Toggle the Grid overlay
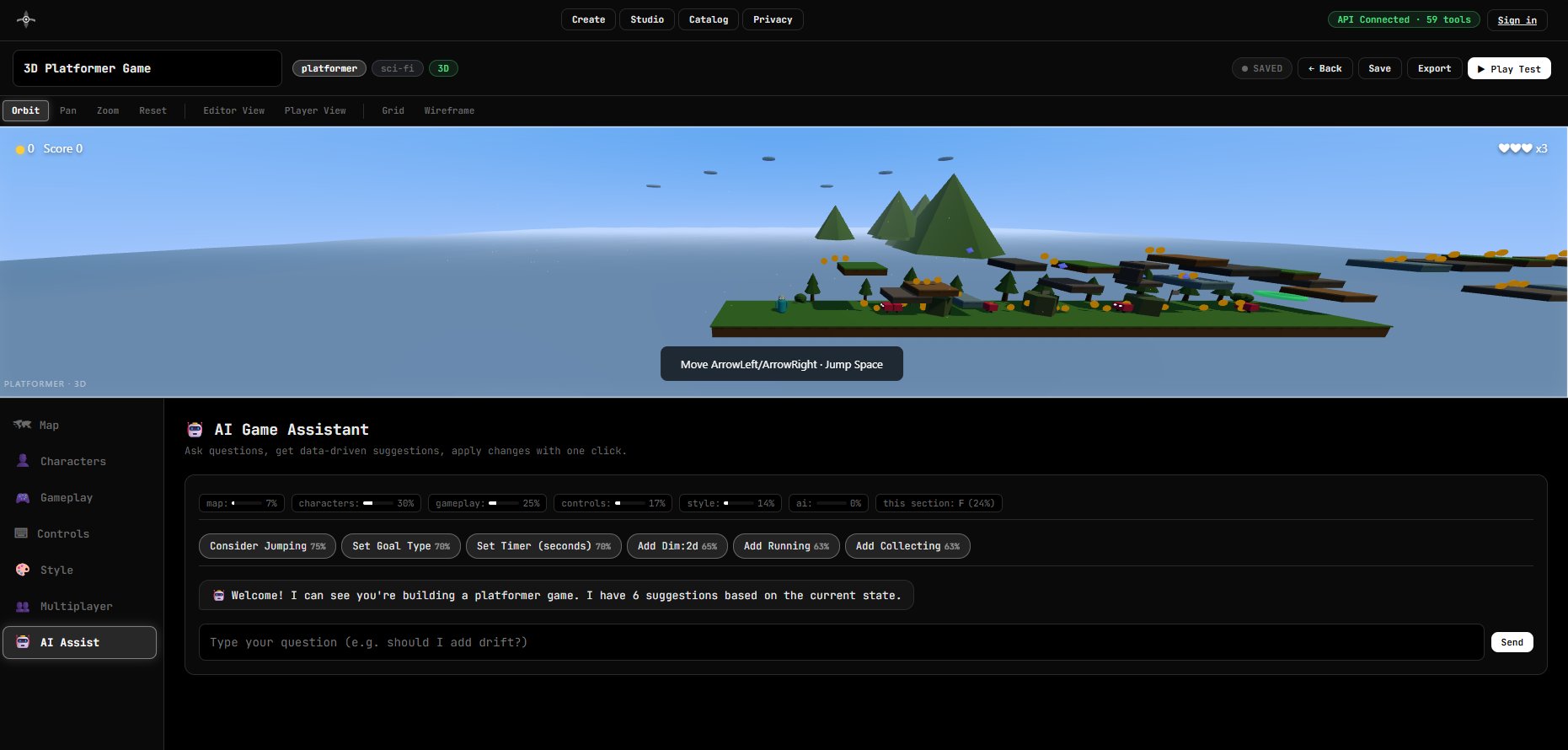Screen dimensions: 1568x750 point(393,110)
